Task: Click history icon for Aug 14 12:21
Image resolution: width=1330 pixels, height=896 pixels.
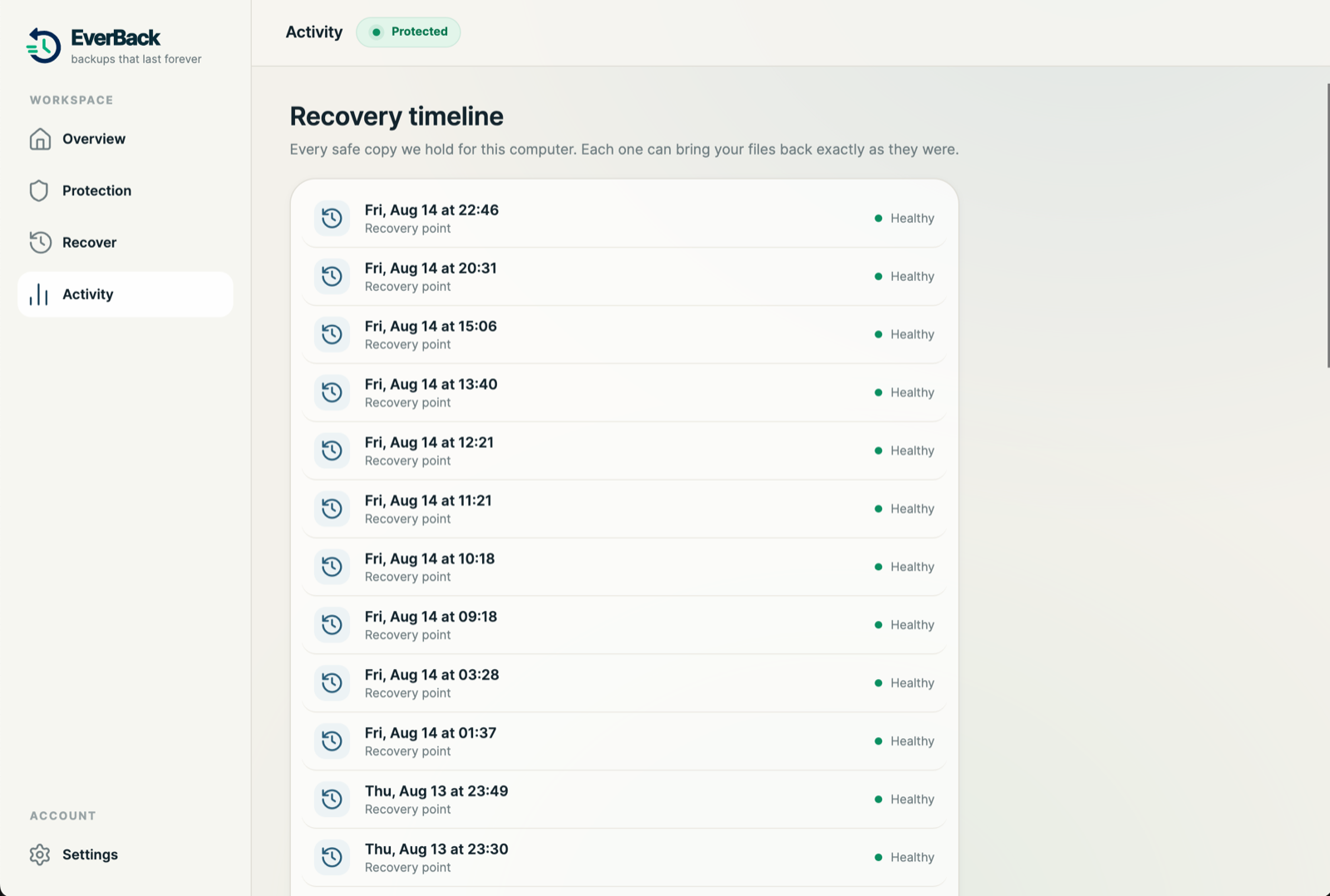Action: click(332, 450)
